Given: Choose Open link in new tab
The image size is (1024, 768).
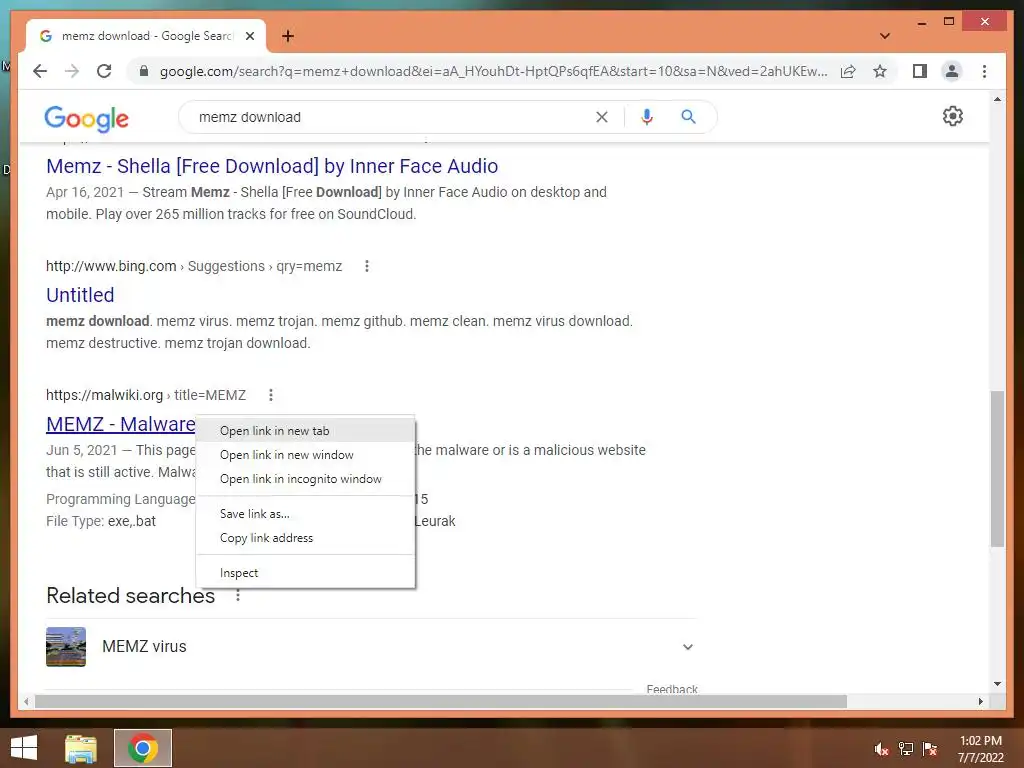Looking at the screenshot, I should click(305, 430).
